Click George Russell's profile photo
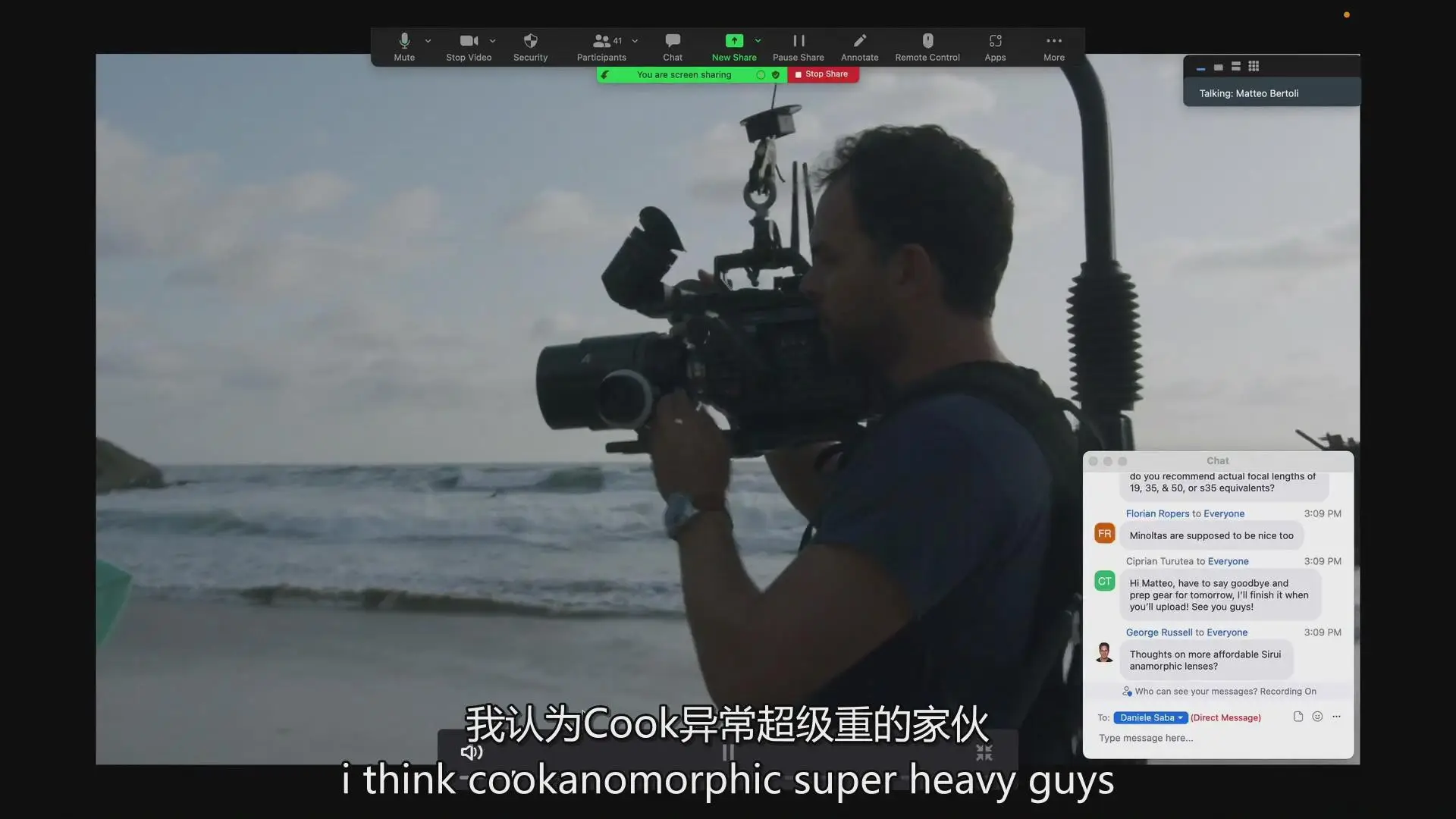This screenshot has width=1456, height=819. (1104, 652)
